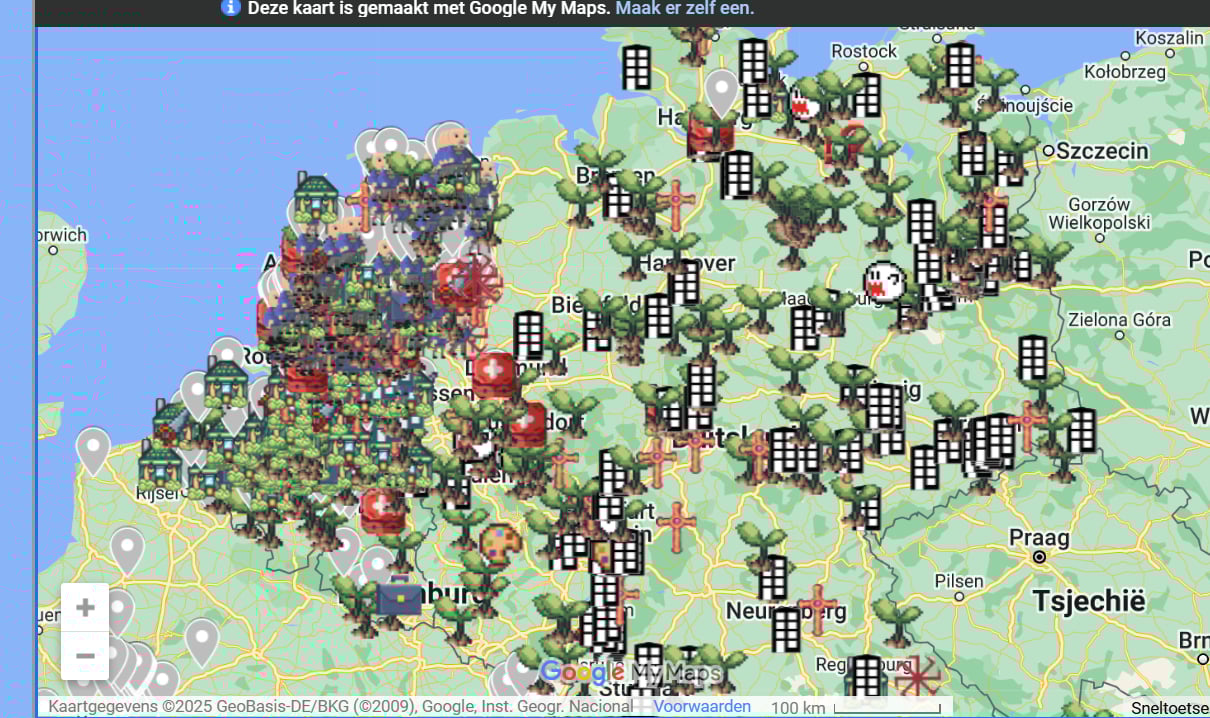The width and height of the screenshot is (1210, 718).
Task: Select the cross marker overlapping the Neurenberg label
Action: pyautogui.click(x=817, y=609)
